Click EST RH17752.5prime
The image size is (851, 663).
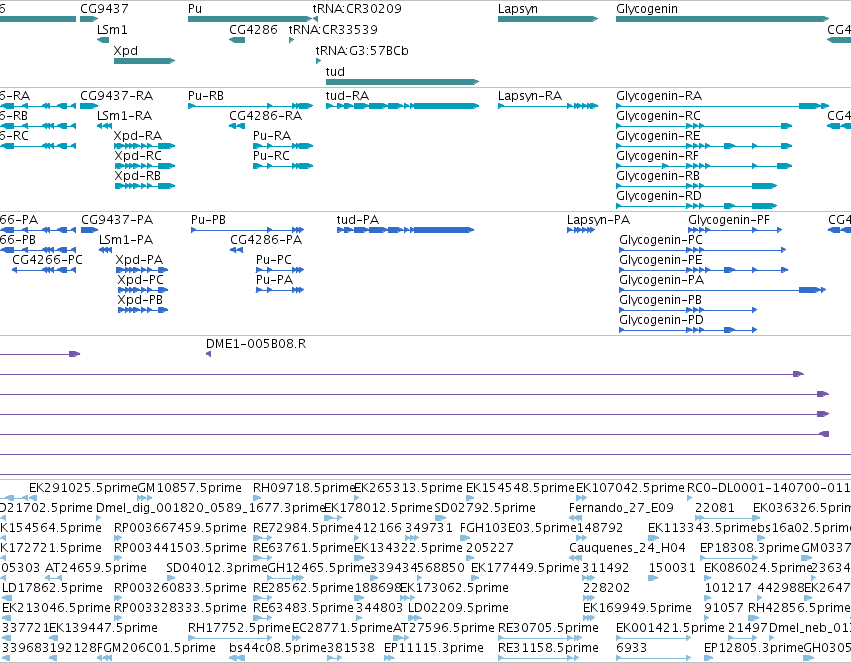click(x=239, y=628)
